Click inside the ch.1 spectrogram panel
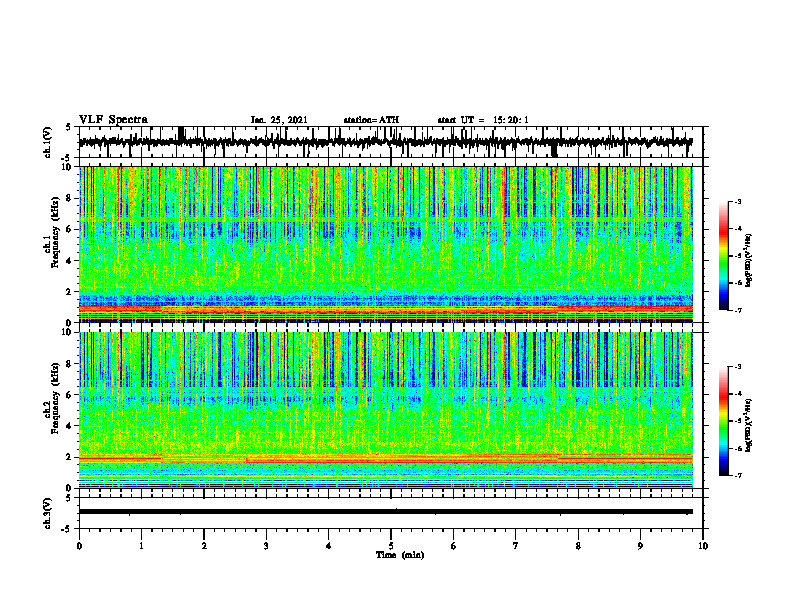This screenshot has width=792, height=612. click(x=385, y=244)
